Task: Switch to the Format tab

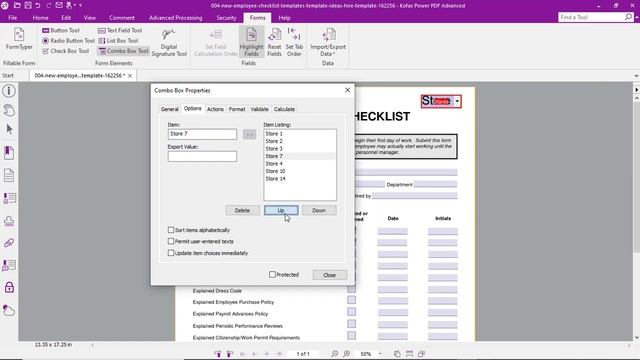Action: [237, 109]
